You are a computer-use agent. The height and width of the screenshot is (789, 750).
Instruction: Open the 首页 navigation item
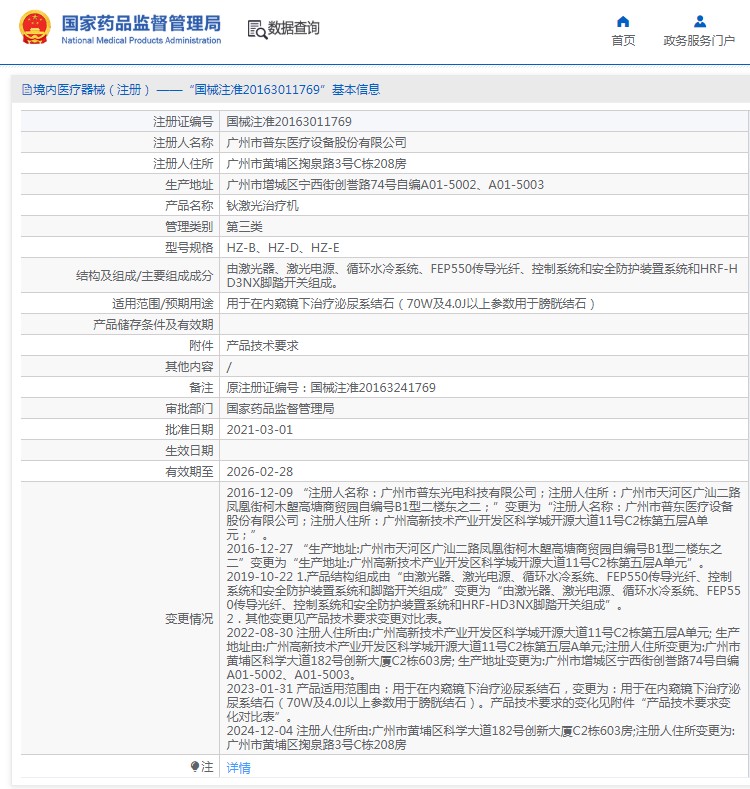click(x=623, y=40)
